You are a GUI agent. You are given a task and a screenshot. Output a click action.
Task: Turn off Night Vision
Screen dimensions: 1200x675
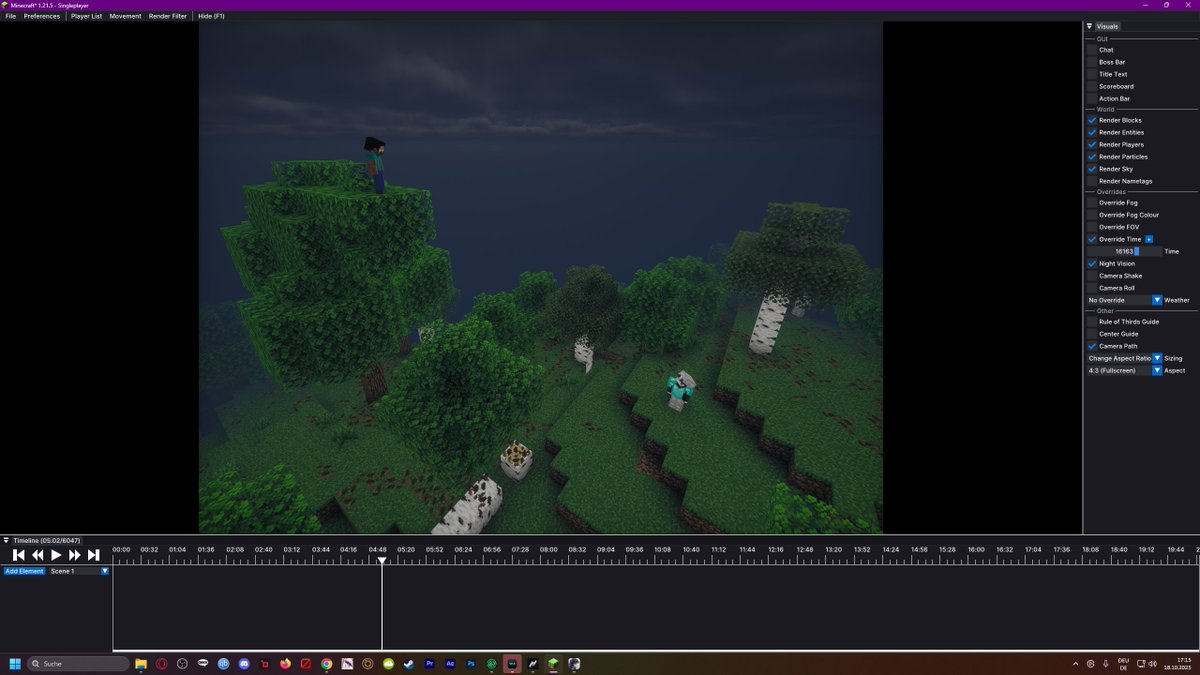(x=1092, y=264)
